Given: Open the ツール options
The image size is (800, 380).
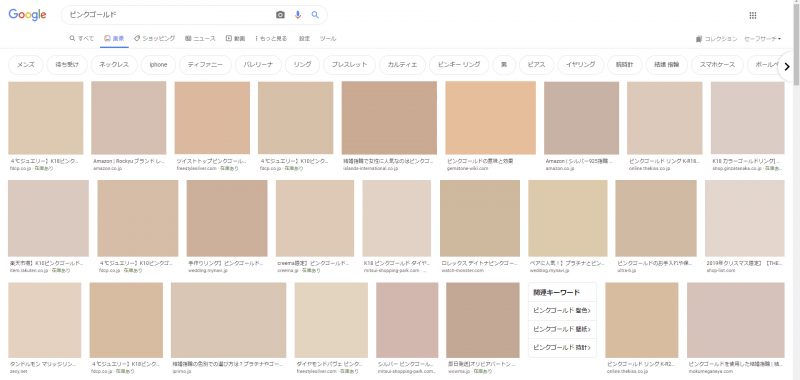Looking at the screenshot, I should point(328,38).
